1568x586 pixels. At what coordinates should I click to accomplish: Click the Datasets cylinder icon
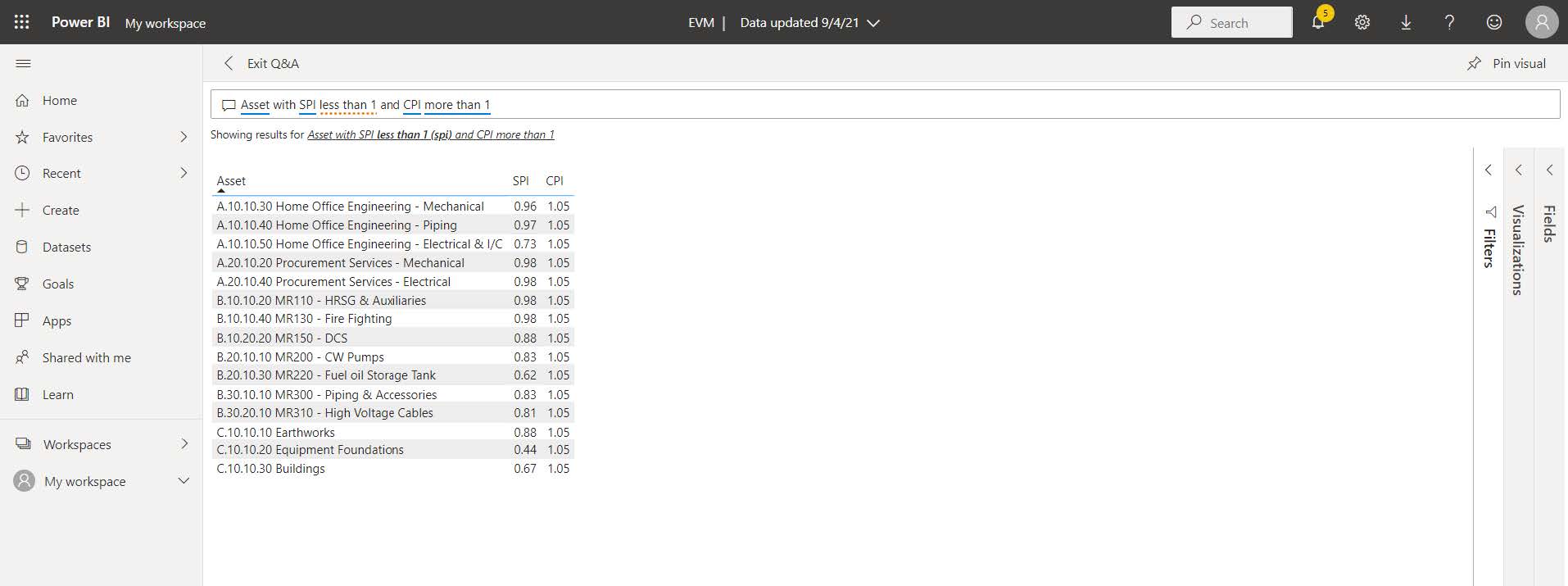22,247
